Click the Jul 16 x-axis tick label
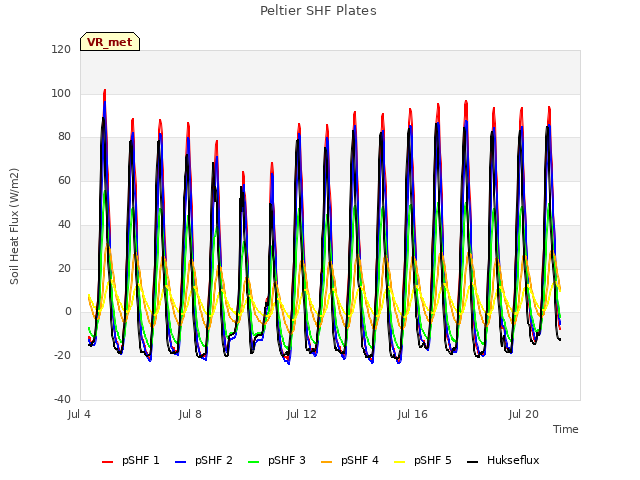 point(413,415)
